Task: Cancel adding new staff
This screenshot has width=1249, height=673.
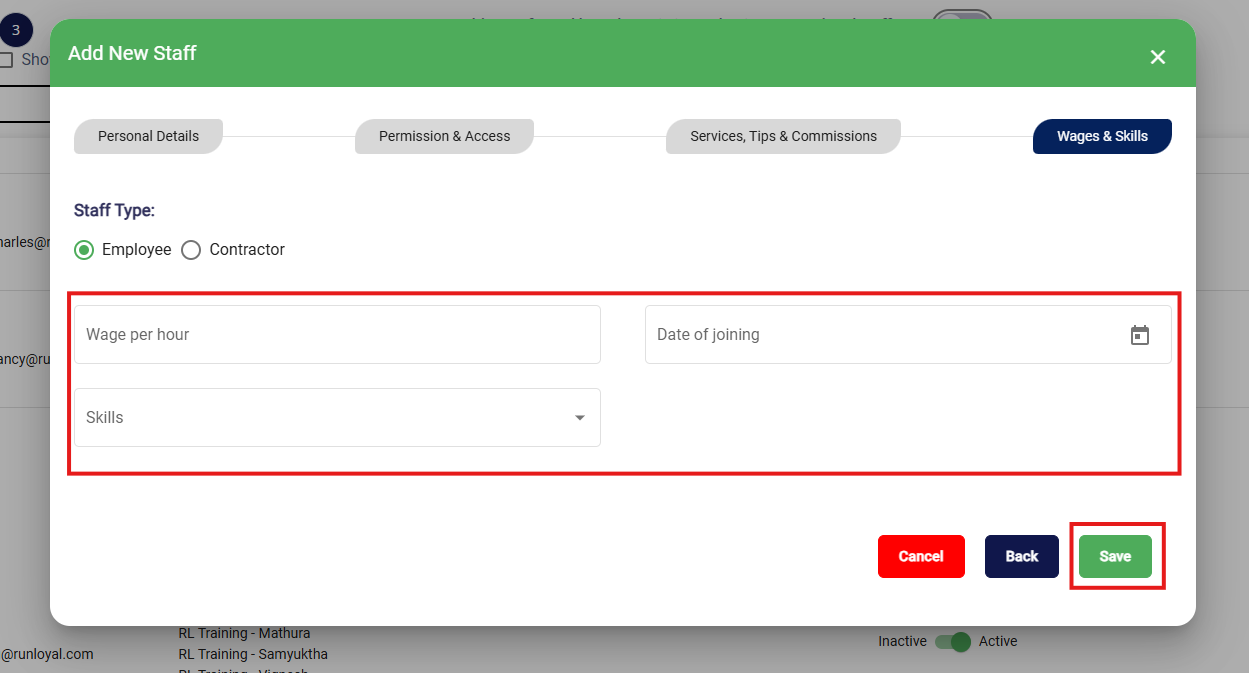Action: [x=921, y=556]
